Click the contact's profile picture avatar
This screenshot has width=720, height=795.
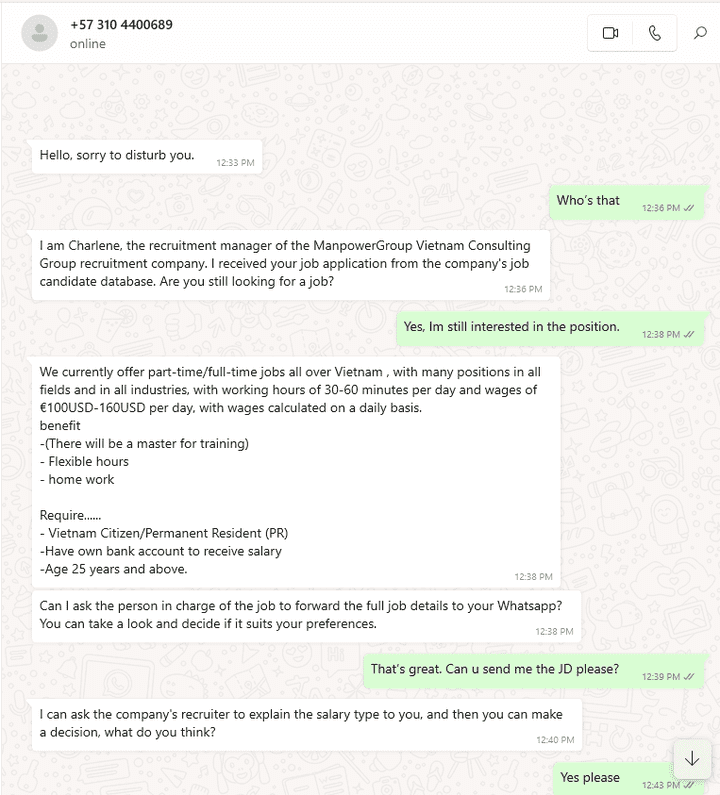click(39, 33)
